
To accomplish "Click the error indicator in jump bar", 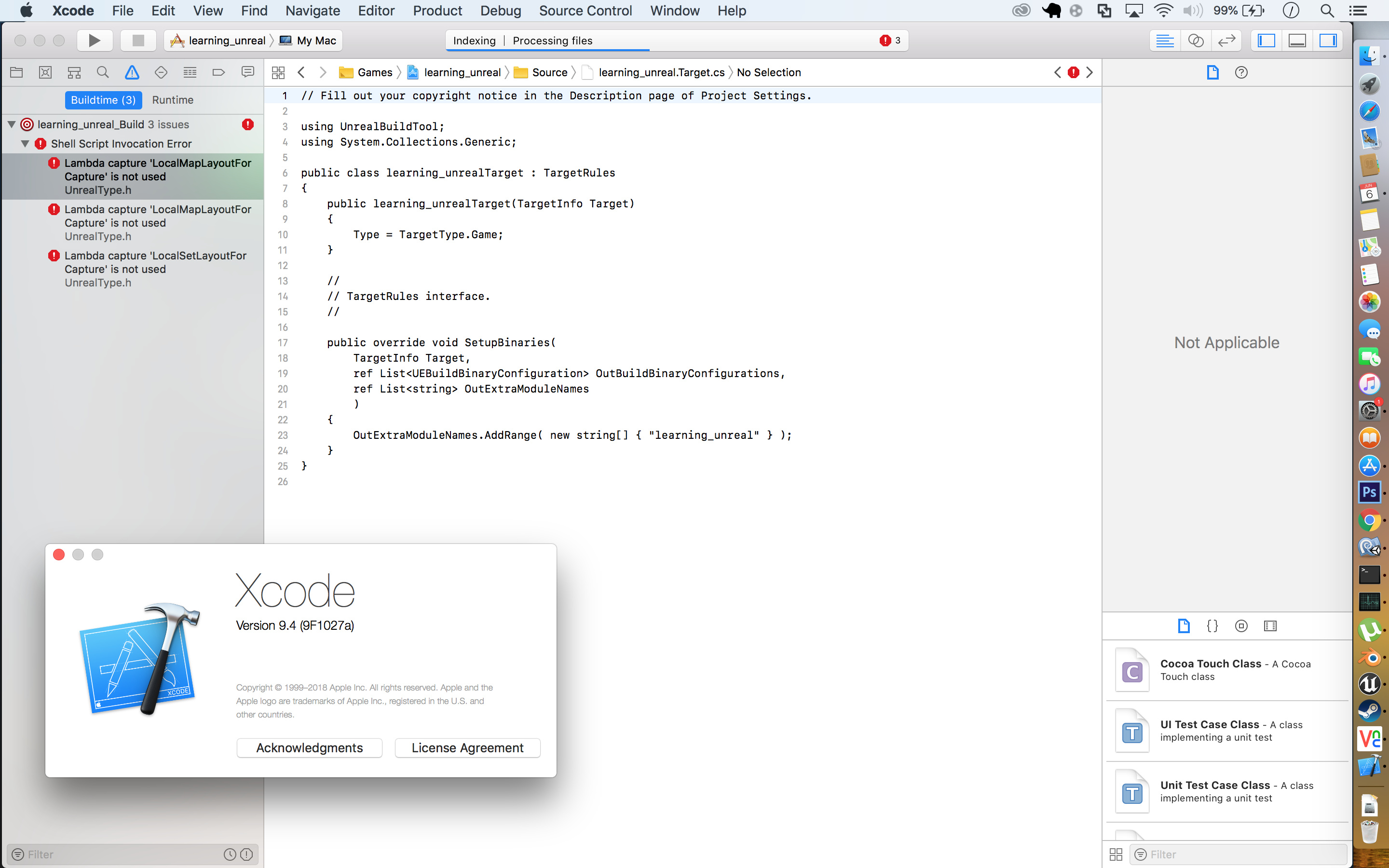I will (1073, 72).
